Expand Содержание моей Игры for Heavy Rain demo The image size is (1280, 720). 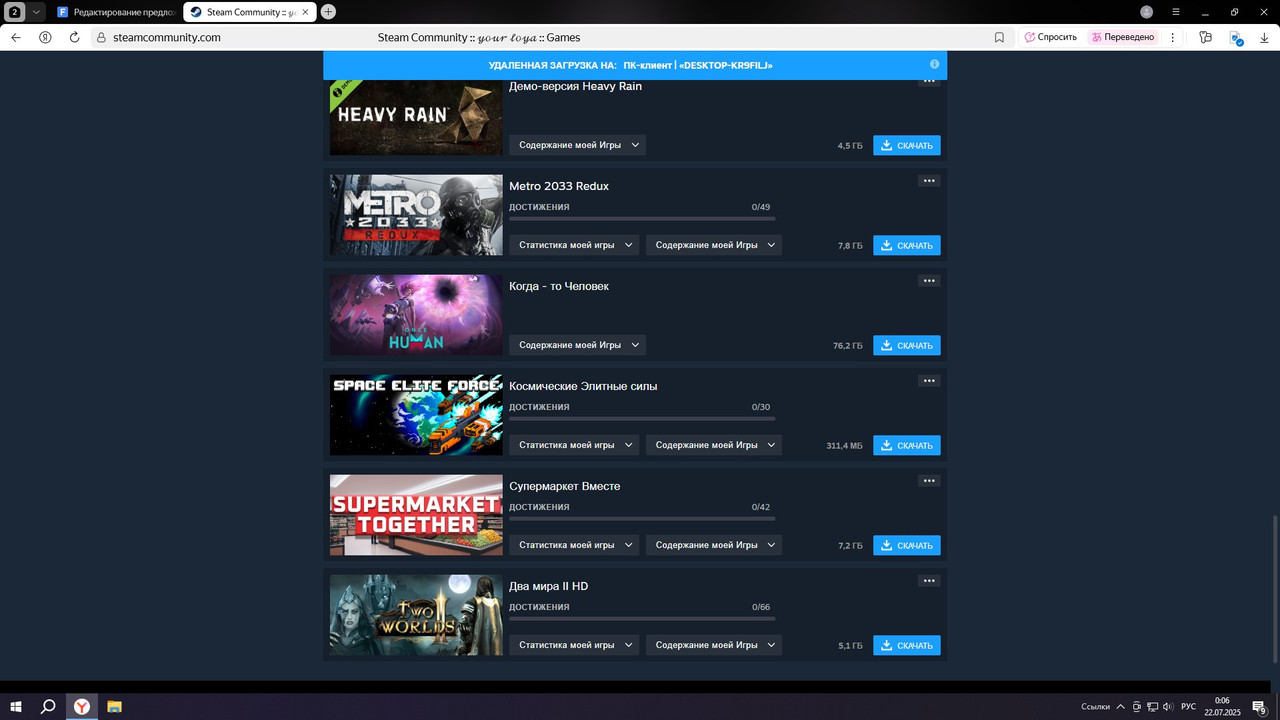578,145
